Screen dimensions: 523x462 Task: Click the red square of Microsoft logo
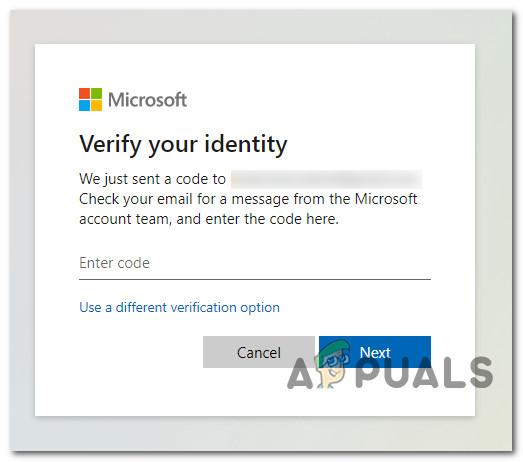click(x=84, y=93)
